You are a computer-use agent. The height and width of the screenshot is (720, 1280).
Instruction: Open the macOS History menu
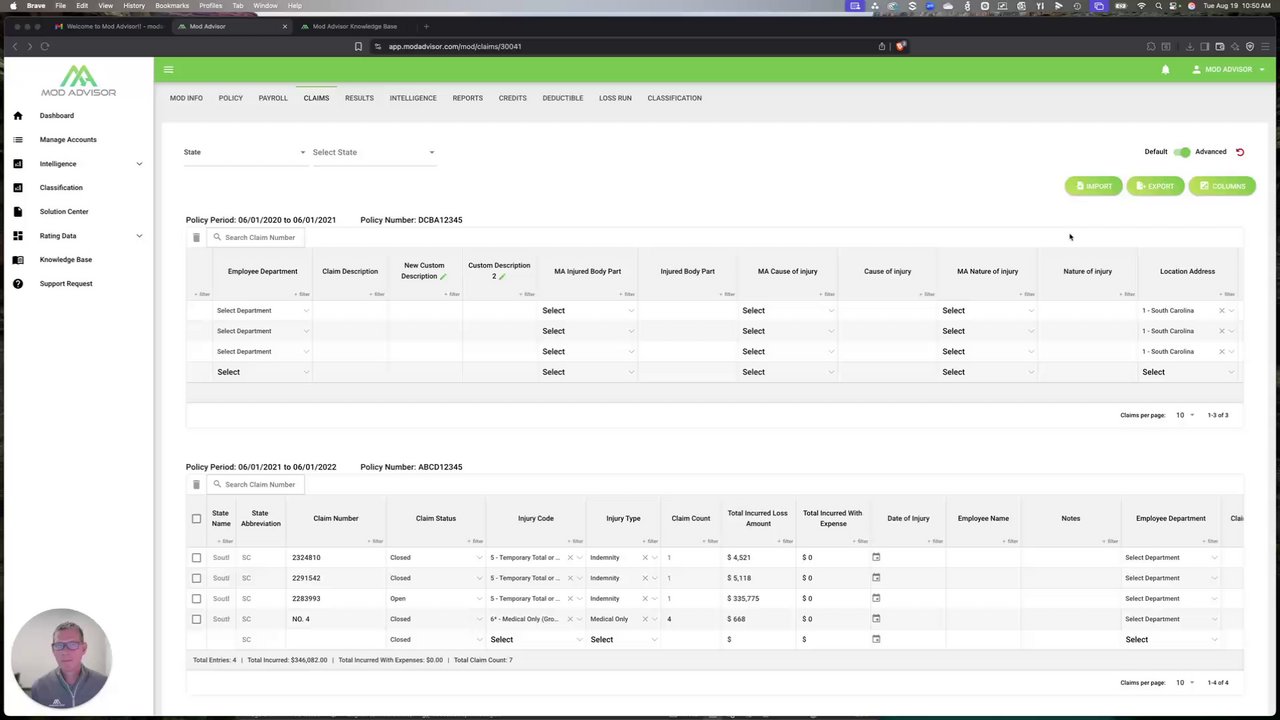(x=134, y=6)
